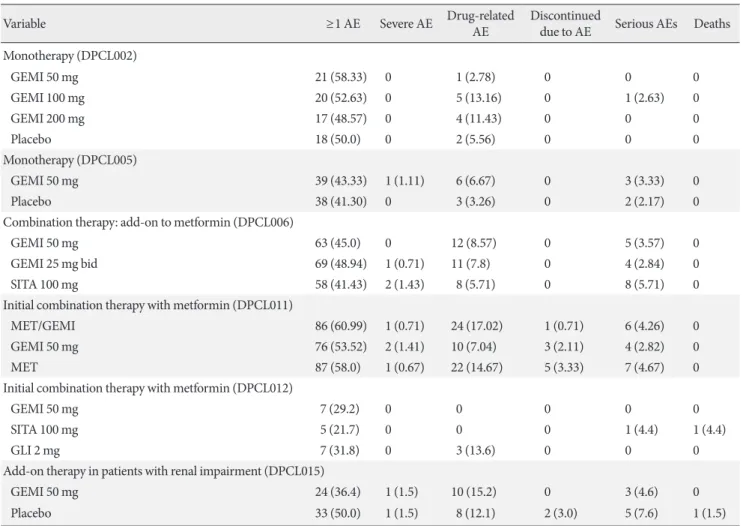Select the drug-related value "22 (14.67)"
The width and height of the screenshot is (749, 526).
click(477, 367)
